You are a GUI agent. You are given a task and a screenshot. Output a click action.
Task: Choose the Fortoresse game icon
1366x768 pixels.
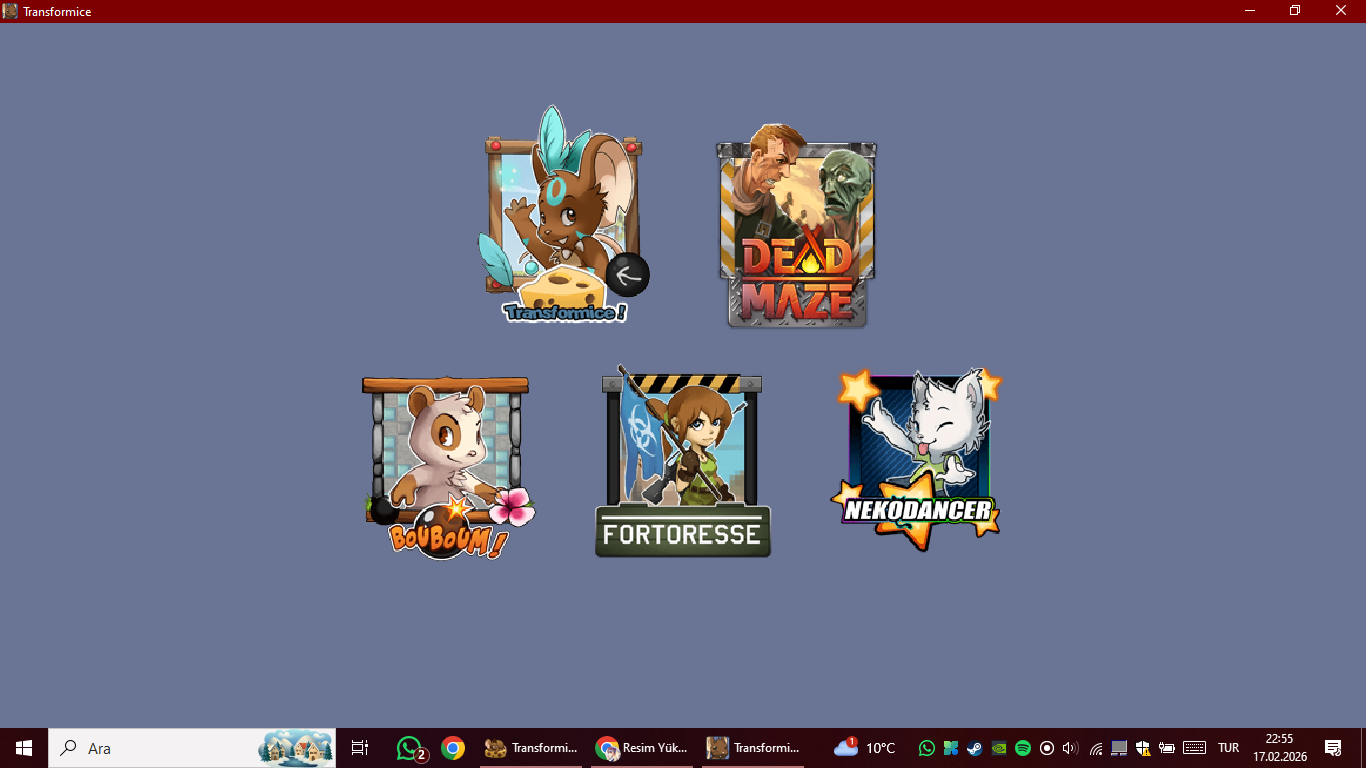click(x=684, y=462)
